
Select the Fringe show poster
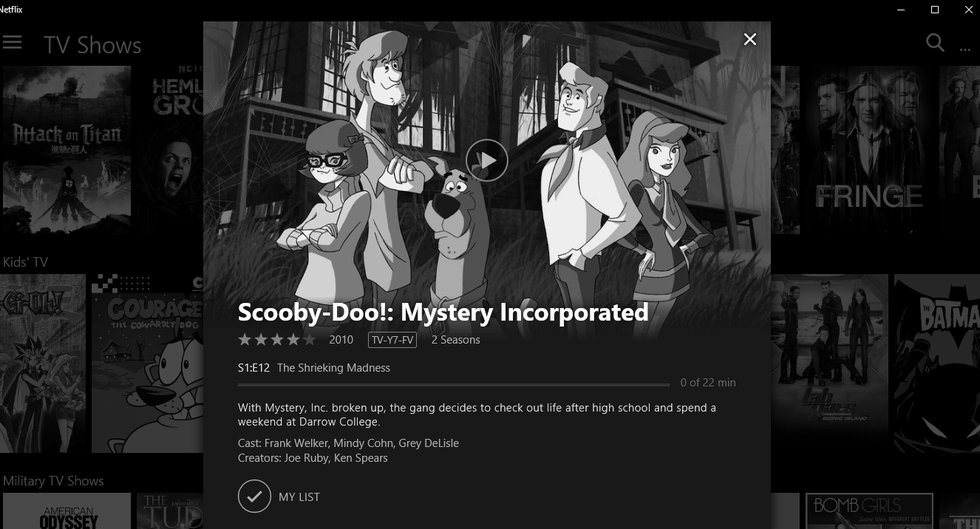(868, 150)
